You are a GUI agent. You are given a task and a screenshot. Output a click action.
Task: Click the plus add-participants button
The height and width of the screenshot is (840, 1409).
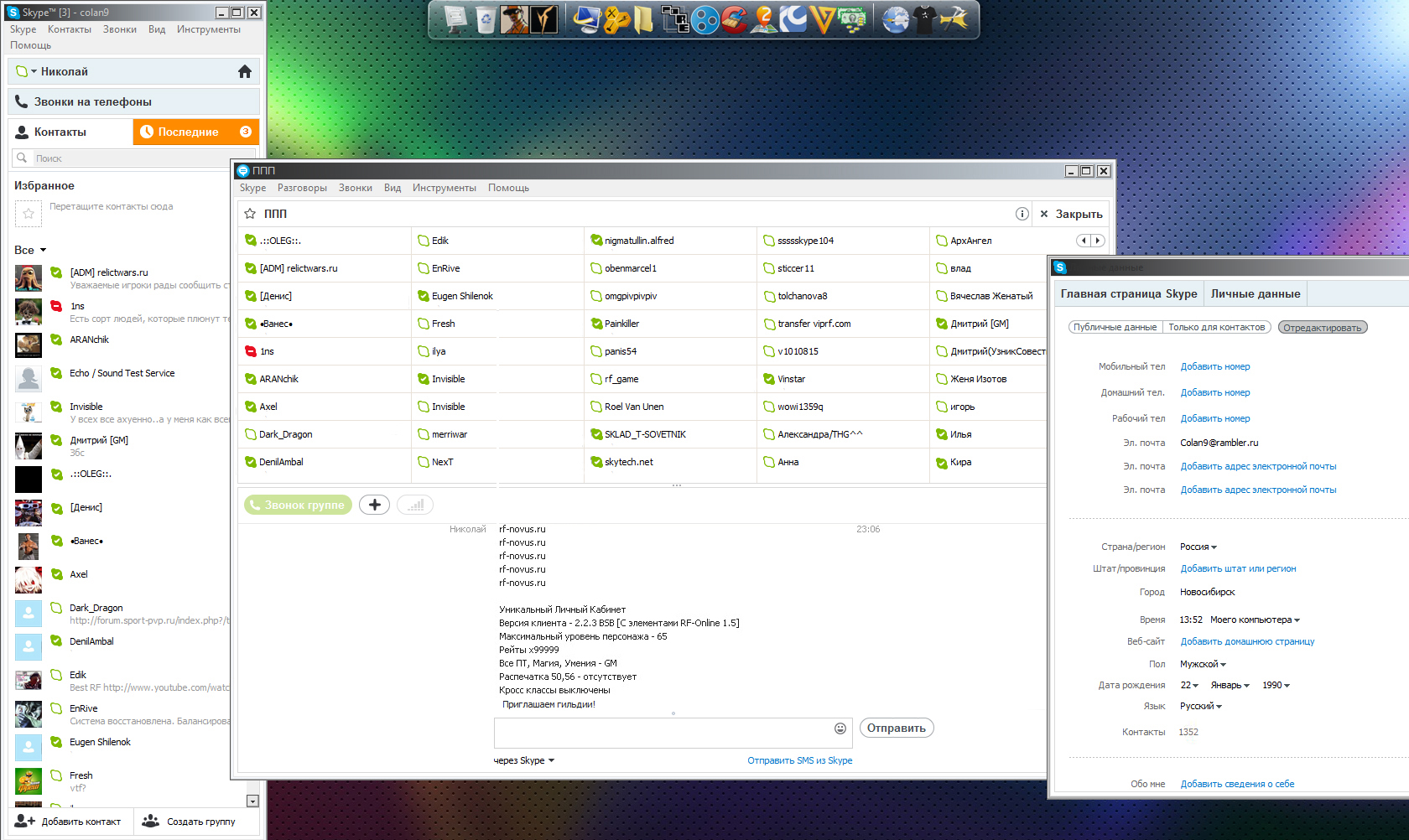coord(374,505)
